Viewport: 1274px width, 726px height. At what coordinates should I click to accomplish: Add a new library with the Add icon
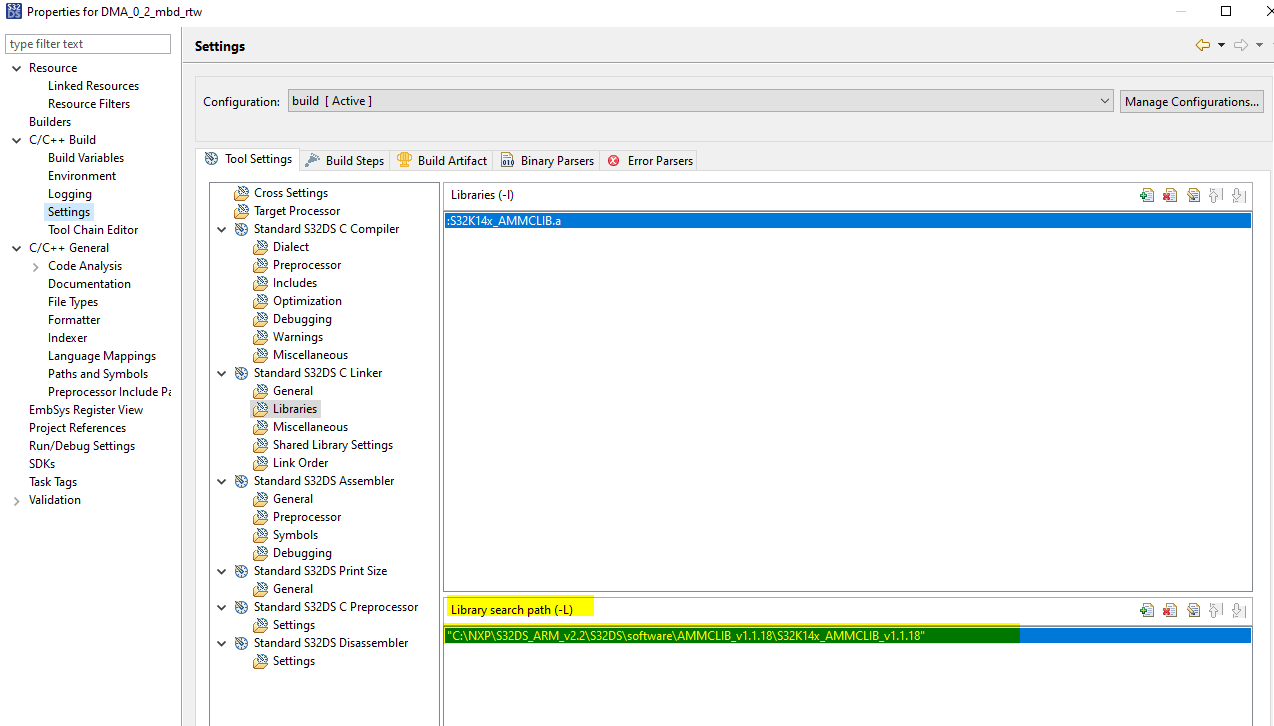click(1147, 194)
